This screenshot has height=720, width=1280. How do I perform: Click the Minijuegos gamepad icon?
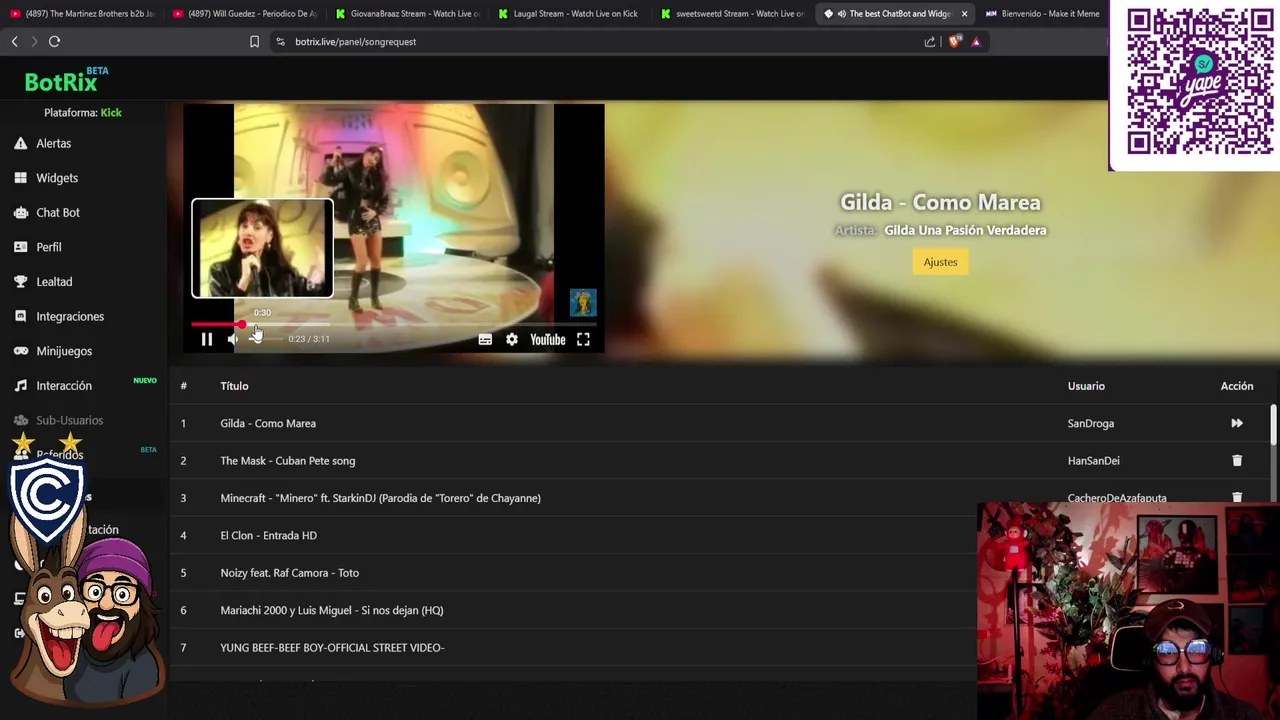(x=20, y=351)
